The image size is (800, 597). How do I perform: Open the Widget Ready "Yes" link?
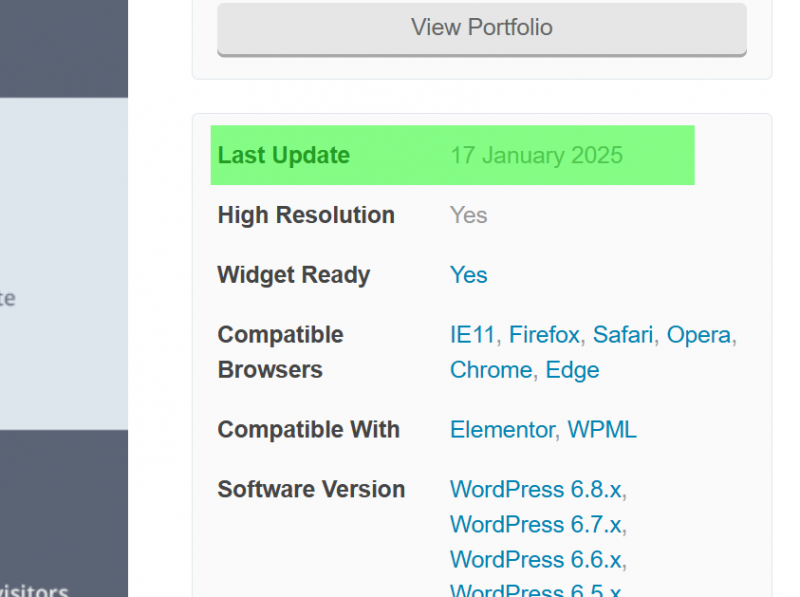pyautogui.click(x=468, y=275)
